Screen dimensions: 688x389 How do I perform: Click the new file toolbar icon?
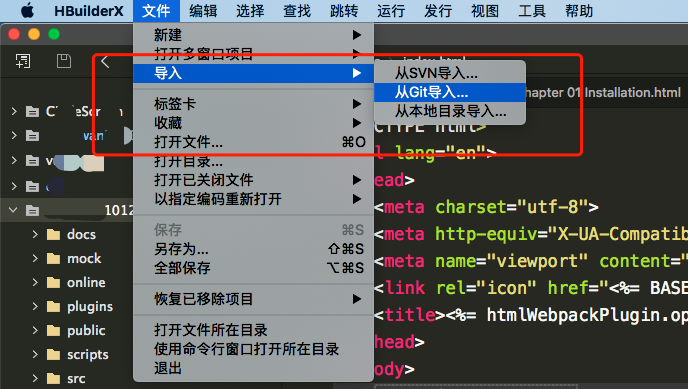coord(23,61)
